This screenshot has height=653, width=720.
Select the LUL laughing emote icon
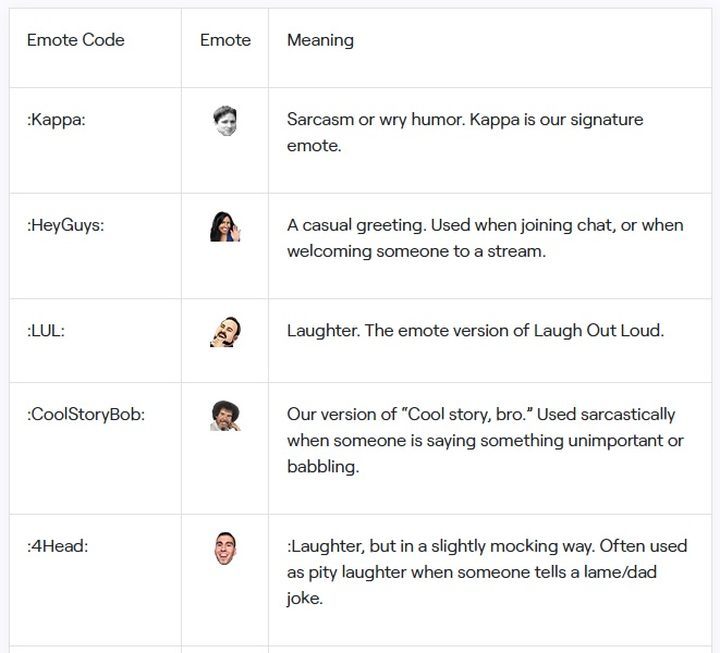225,331
